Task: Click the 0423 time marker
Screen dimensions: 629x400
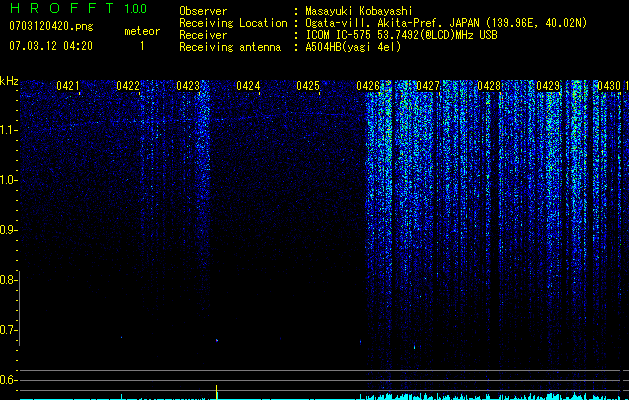Action: (188, 86)
